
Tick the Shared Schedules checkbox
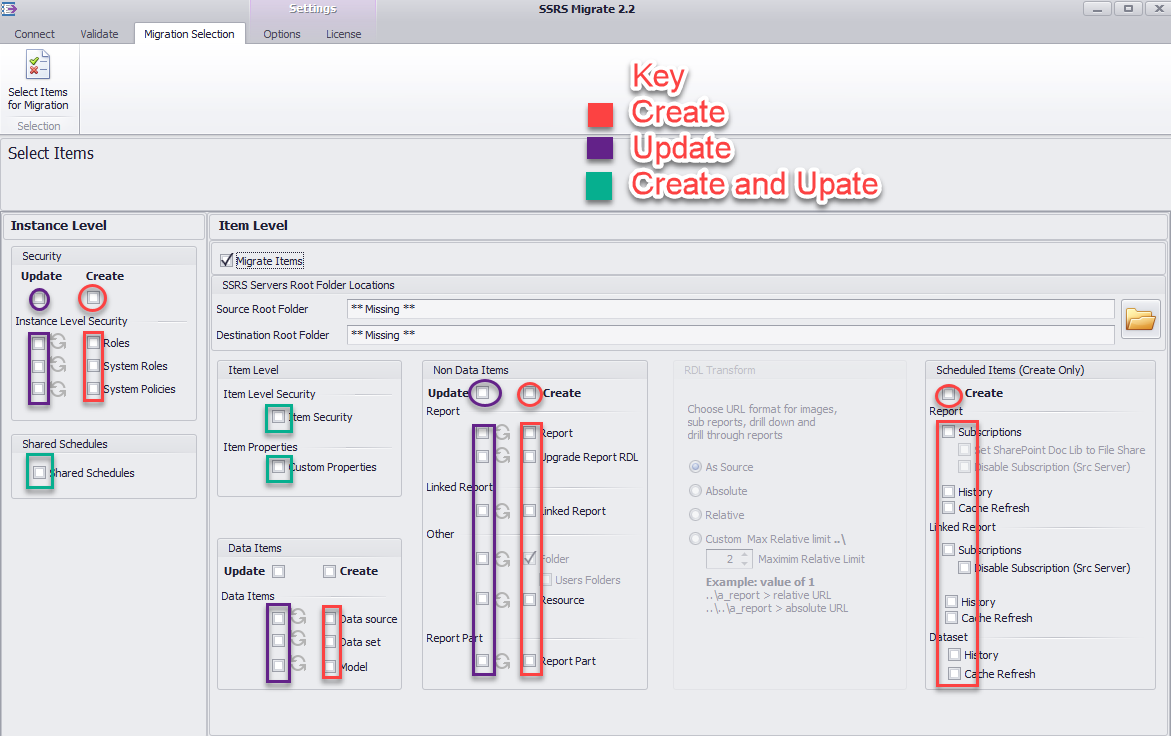pyautogui.click(x=40, y=473)
